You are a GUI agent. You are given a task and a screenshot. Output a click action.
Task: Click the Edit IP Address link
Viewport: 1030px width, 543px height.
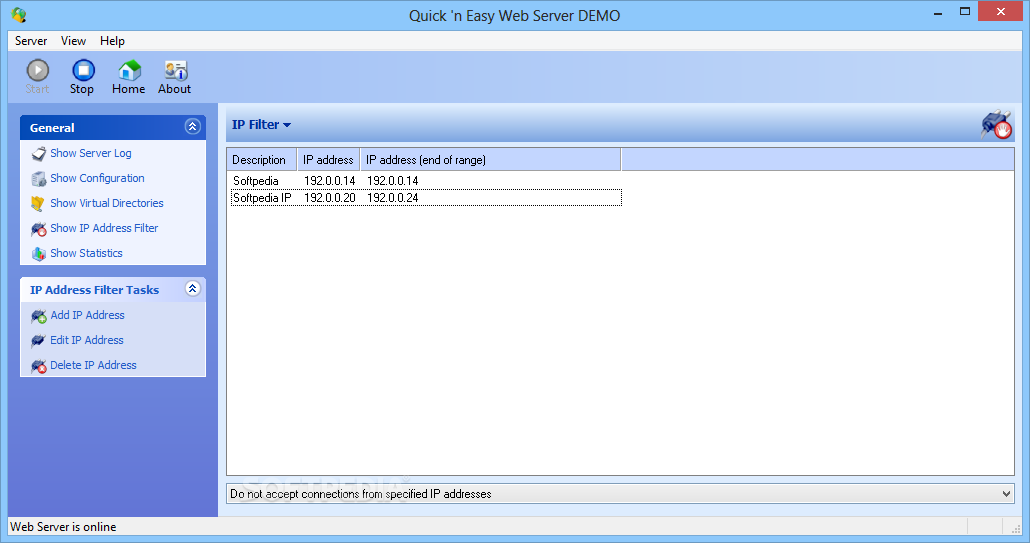[x=87, y=340]
